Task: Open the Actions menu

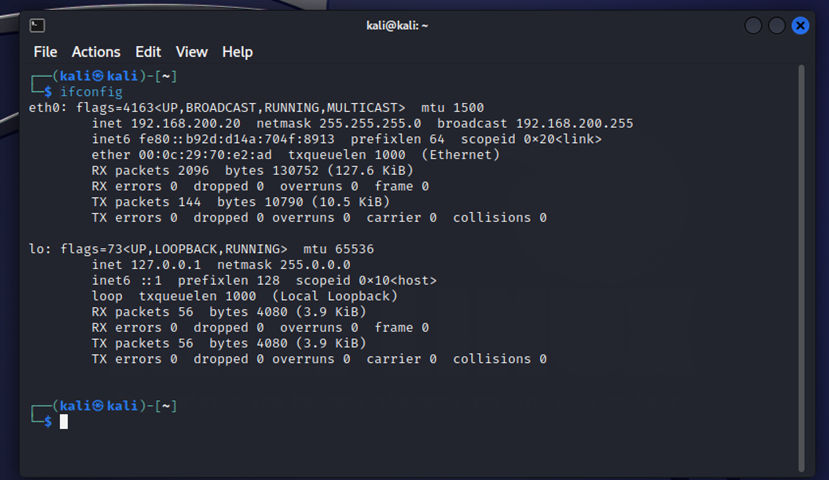Action: click(x=96, y=52)
